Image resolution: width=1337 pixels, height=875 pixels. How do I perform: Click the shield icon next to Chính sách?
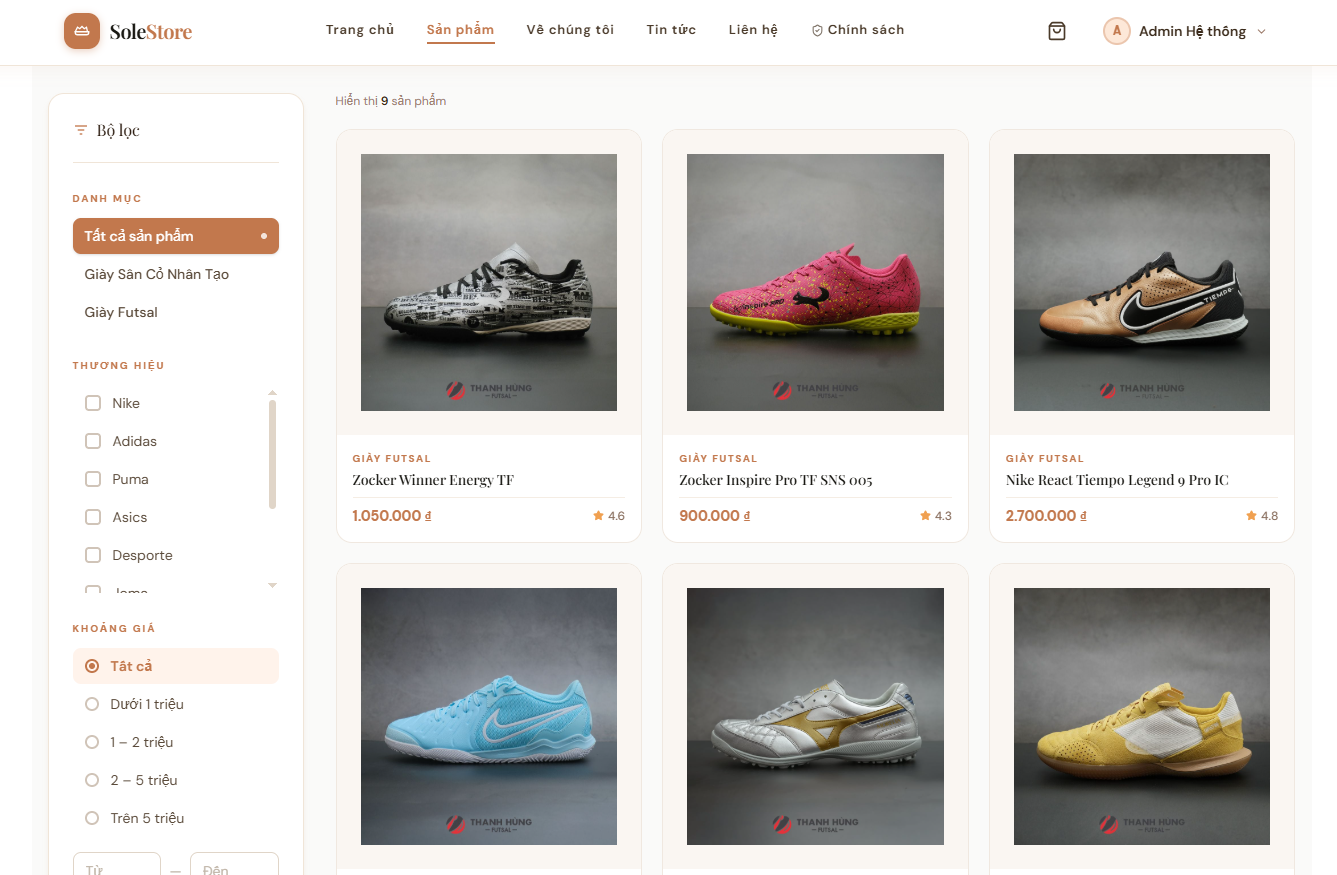(x=817, y=31)
